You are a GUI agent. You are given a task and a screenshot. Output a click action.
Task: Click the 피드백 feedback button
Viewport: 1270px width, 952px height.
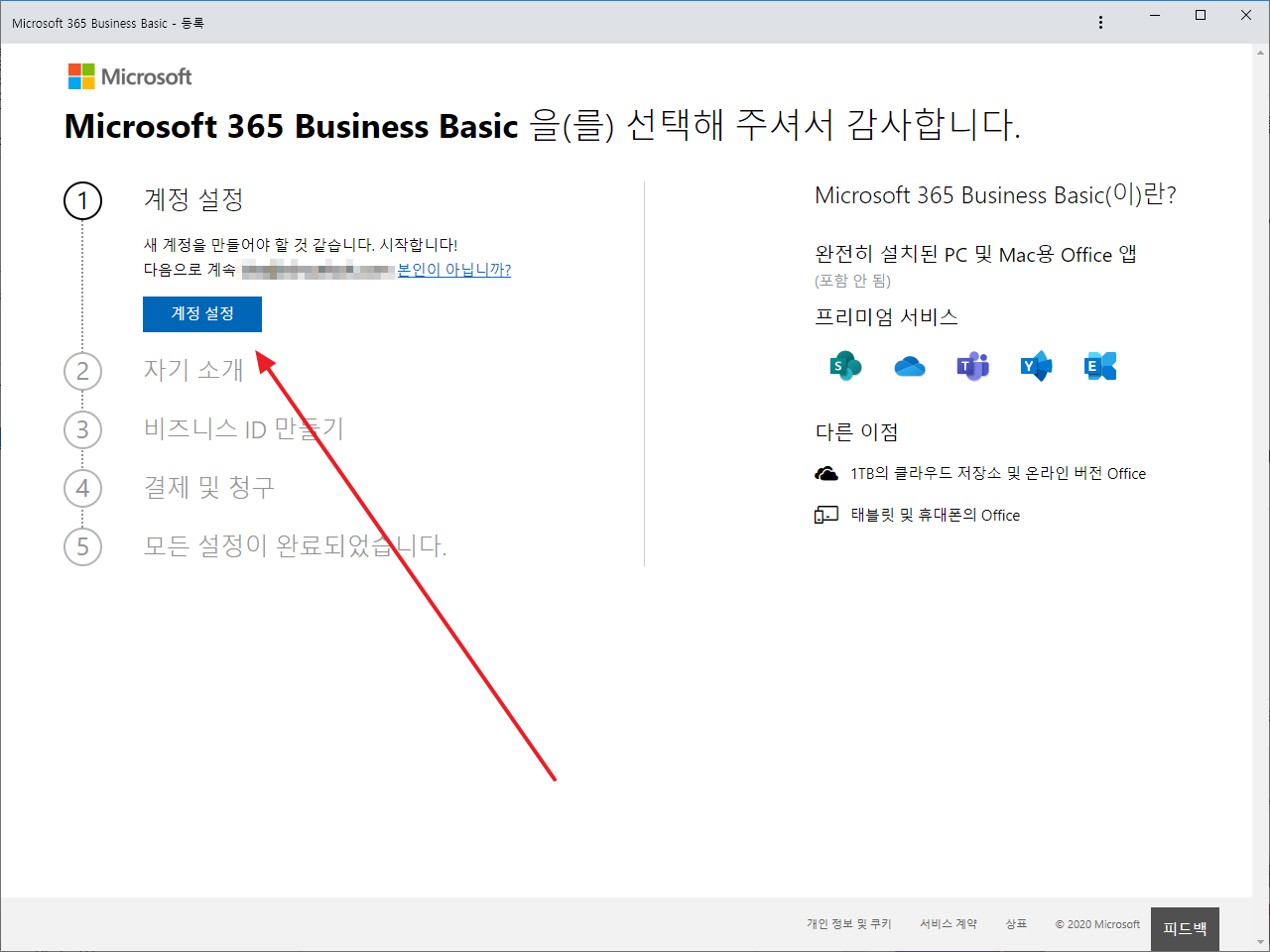click(1185, 929)
